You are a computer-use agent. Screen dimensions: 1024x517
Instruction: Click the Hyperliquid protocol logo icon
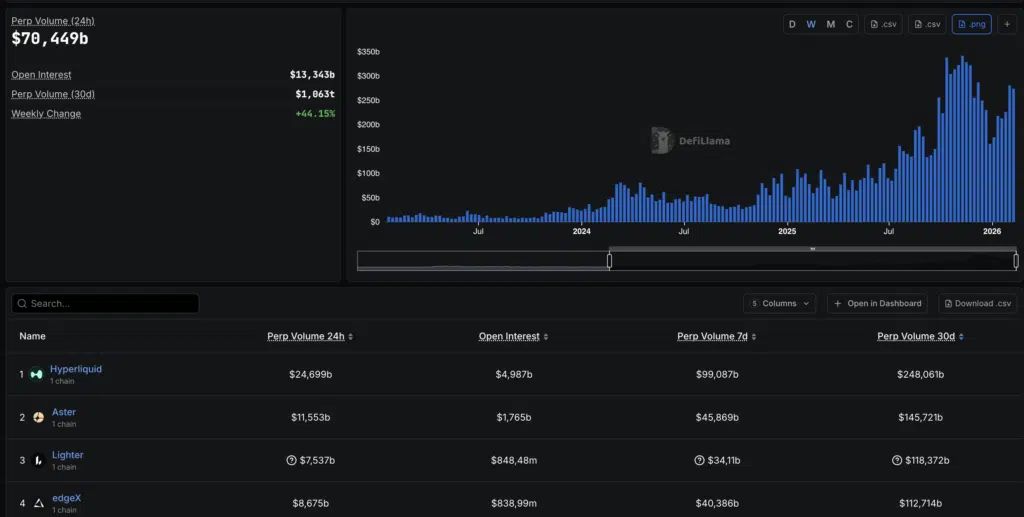click(37, 375)
